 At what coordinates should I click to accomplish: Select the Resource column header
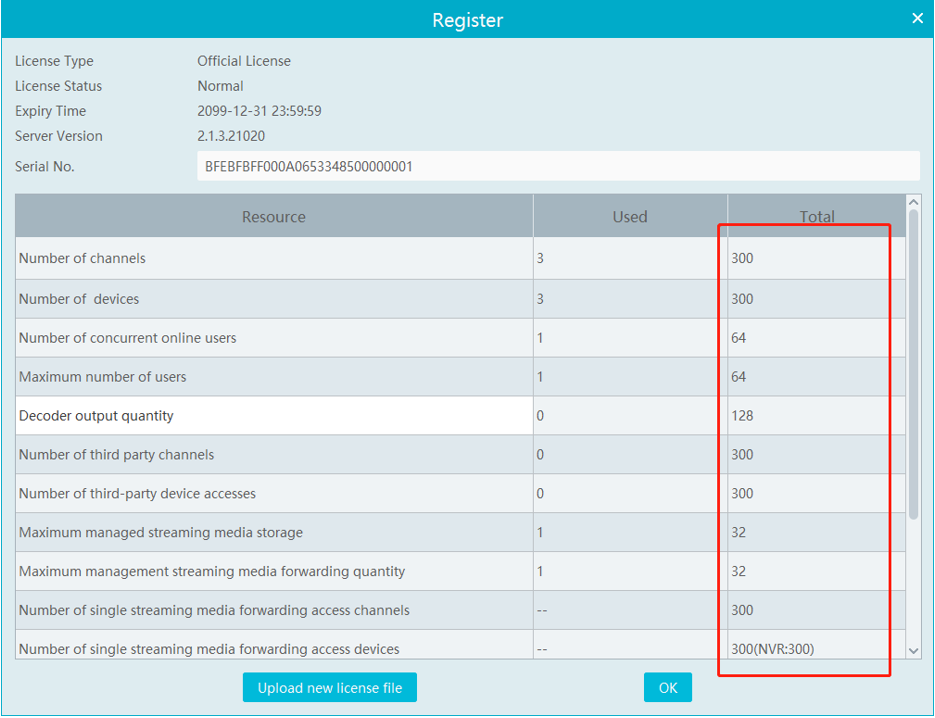(274, 217)
